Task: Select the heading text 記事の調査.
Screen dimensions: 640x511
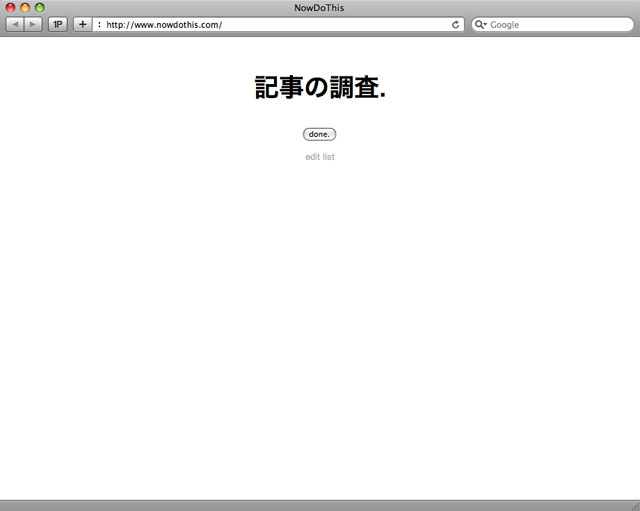Action: (x=320, y=87)
